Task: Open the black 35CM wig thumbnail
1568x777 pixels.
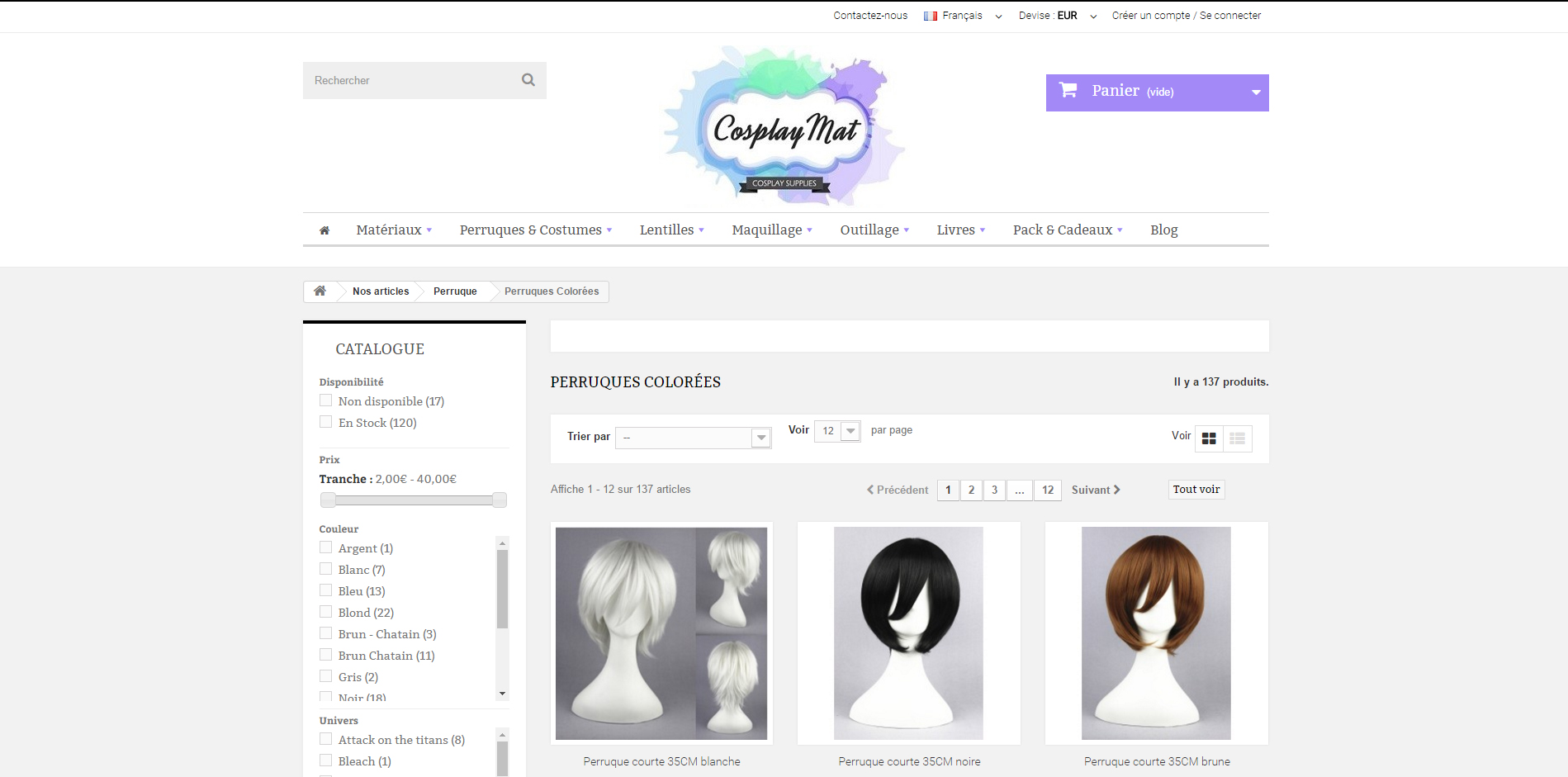Action: (x=908, y=633)
